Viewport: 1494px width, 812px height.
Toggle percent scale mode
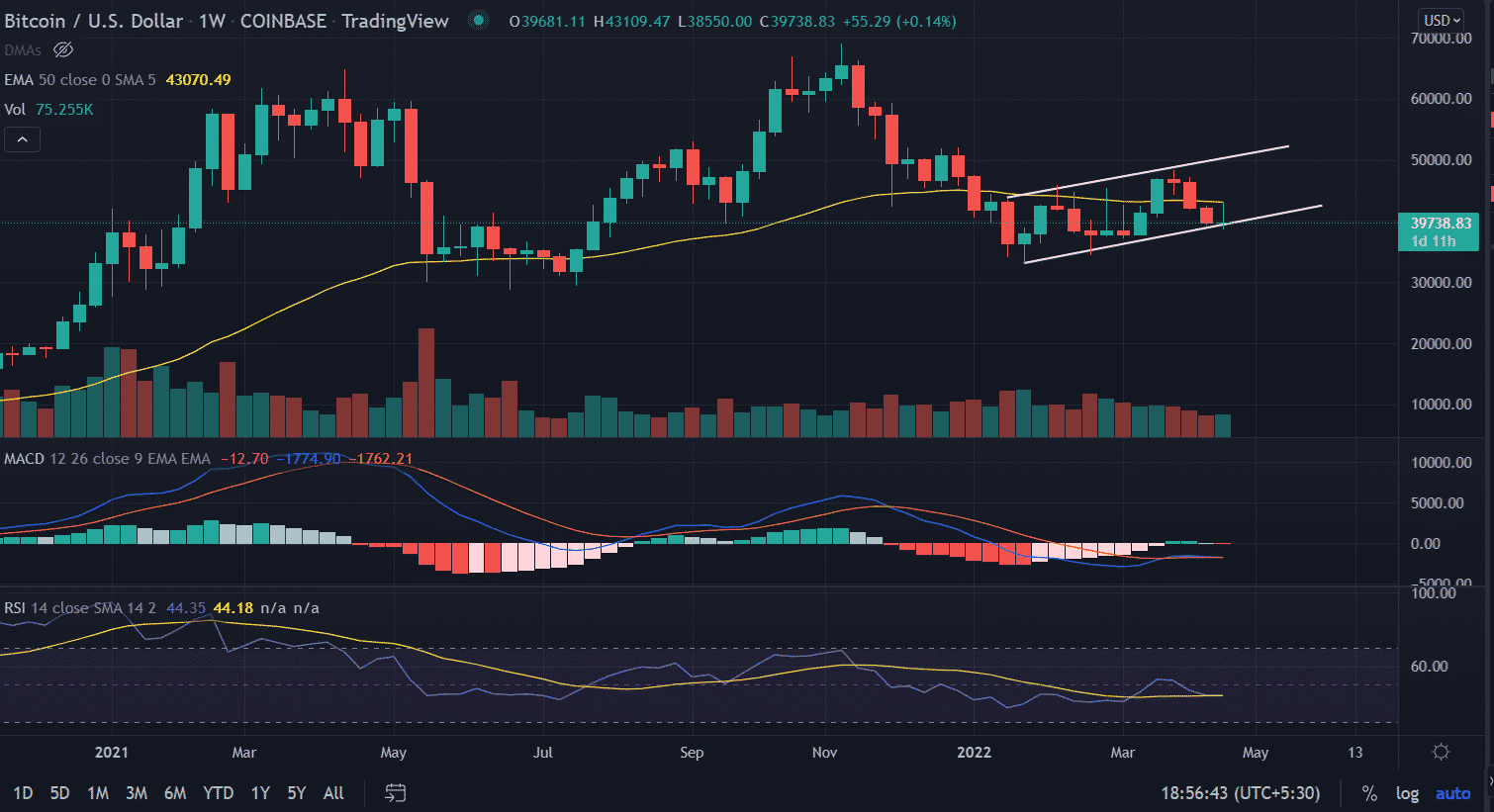point(1369,793)
